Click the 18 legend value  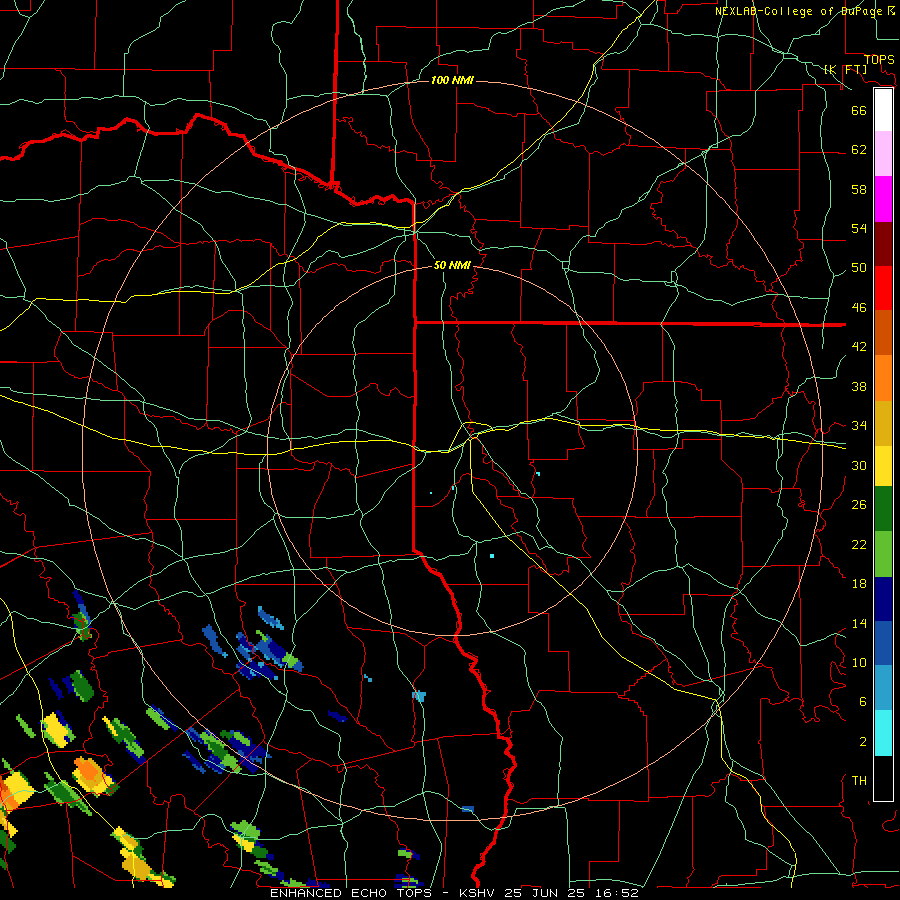[859, 584]
